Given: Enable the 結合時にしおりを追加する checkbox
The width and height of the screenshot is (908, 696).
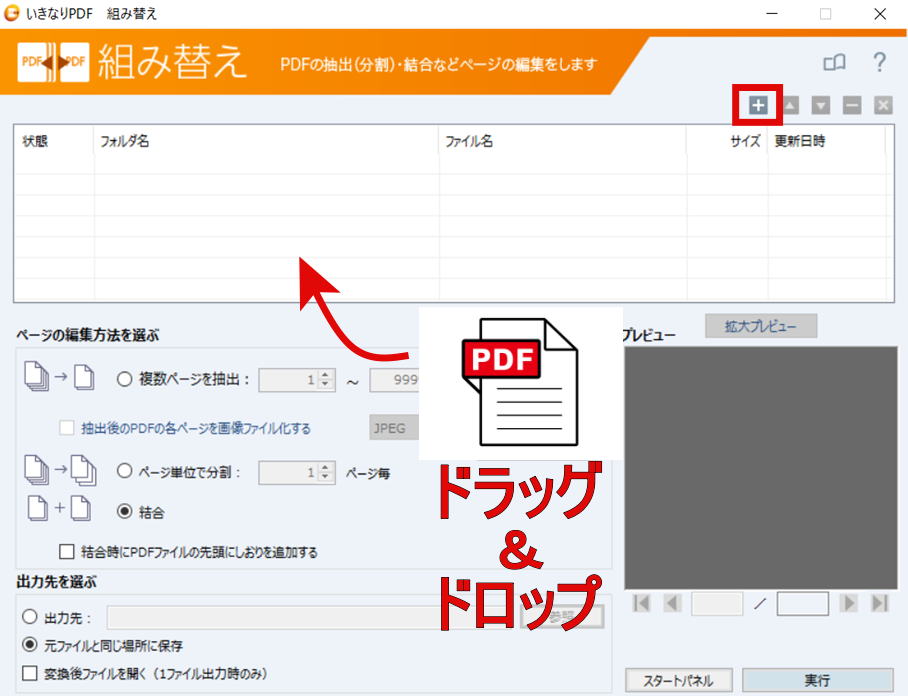Looking at the screenshot, I should click(x=67, y=551).
